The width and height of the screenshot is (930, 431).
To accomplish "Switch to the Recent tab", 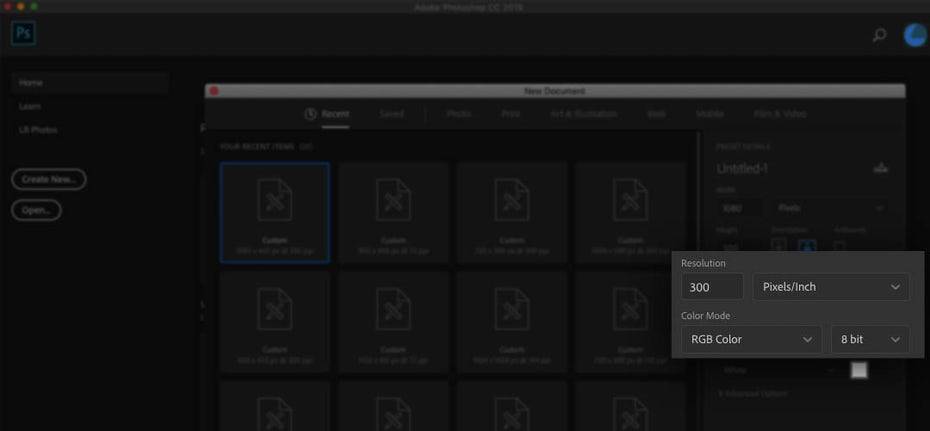I will coord(327,114).
